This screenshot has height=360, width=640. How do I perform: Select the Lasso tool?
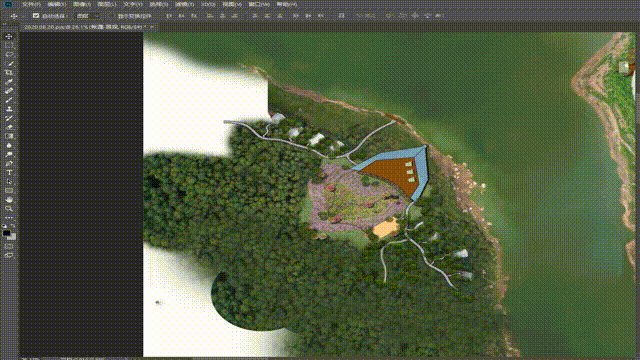pyautogui.click(x=9, y=55)
